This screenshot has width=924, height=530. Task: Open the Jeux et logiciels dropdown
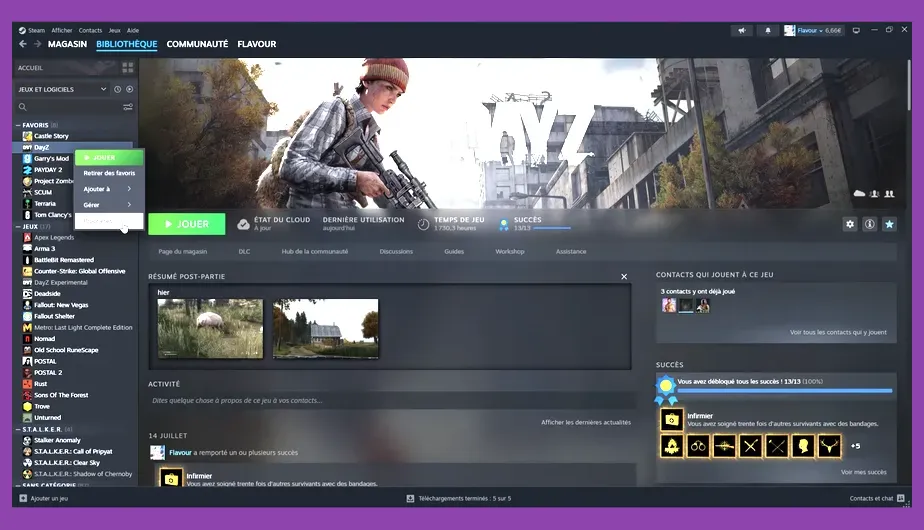62,89
